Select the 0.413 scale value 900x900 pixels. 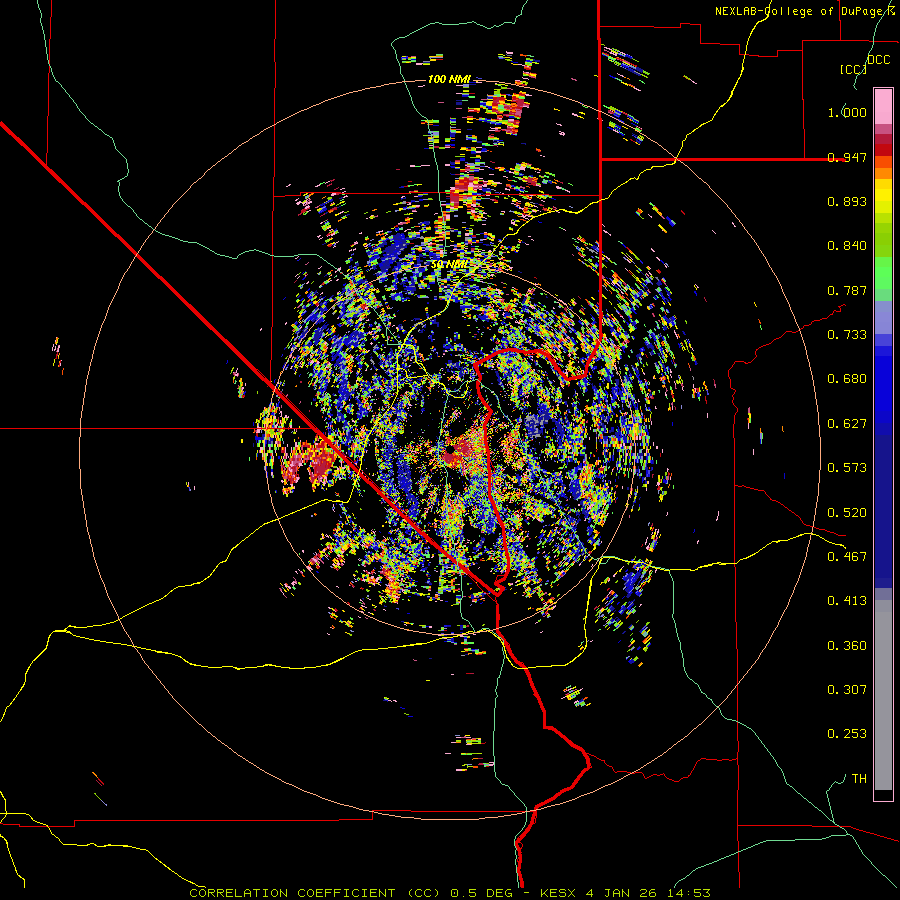847,601
